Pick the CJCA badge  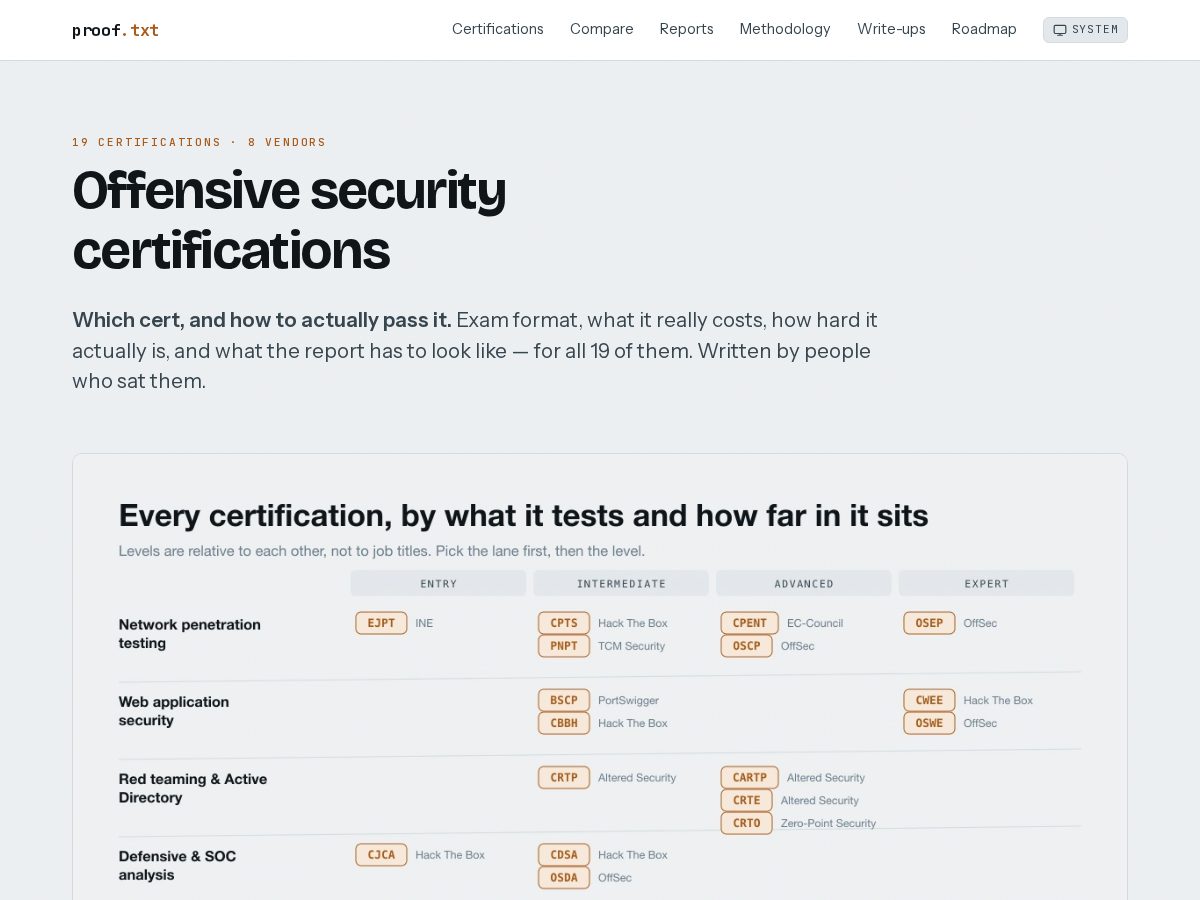point(381,854)
